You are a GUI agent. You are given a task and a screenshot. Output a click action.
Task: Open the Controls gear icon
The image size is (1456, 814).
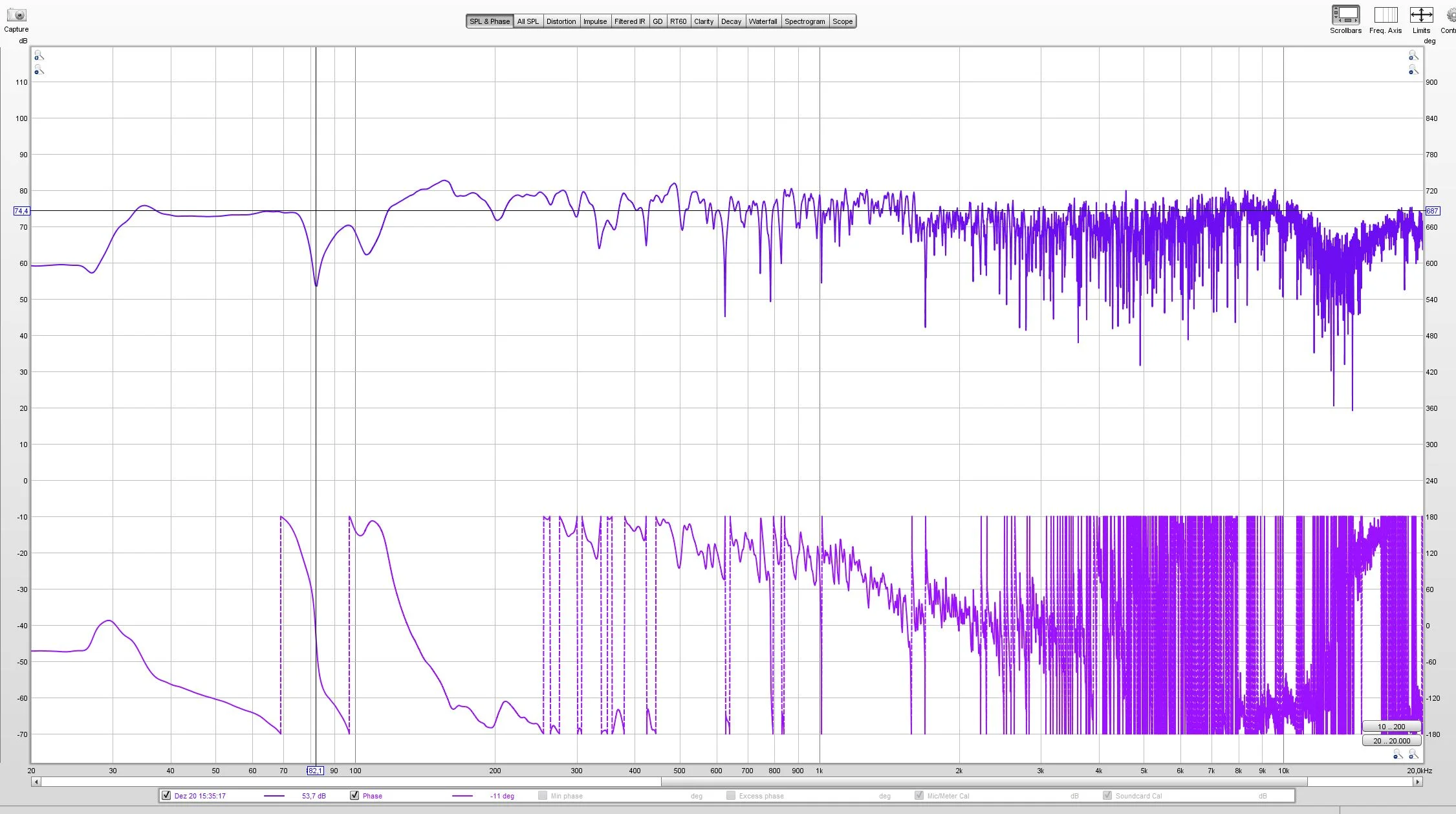[x=1451, y=15]
